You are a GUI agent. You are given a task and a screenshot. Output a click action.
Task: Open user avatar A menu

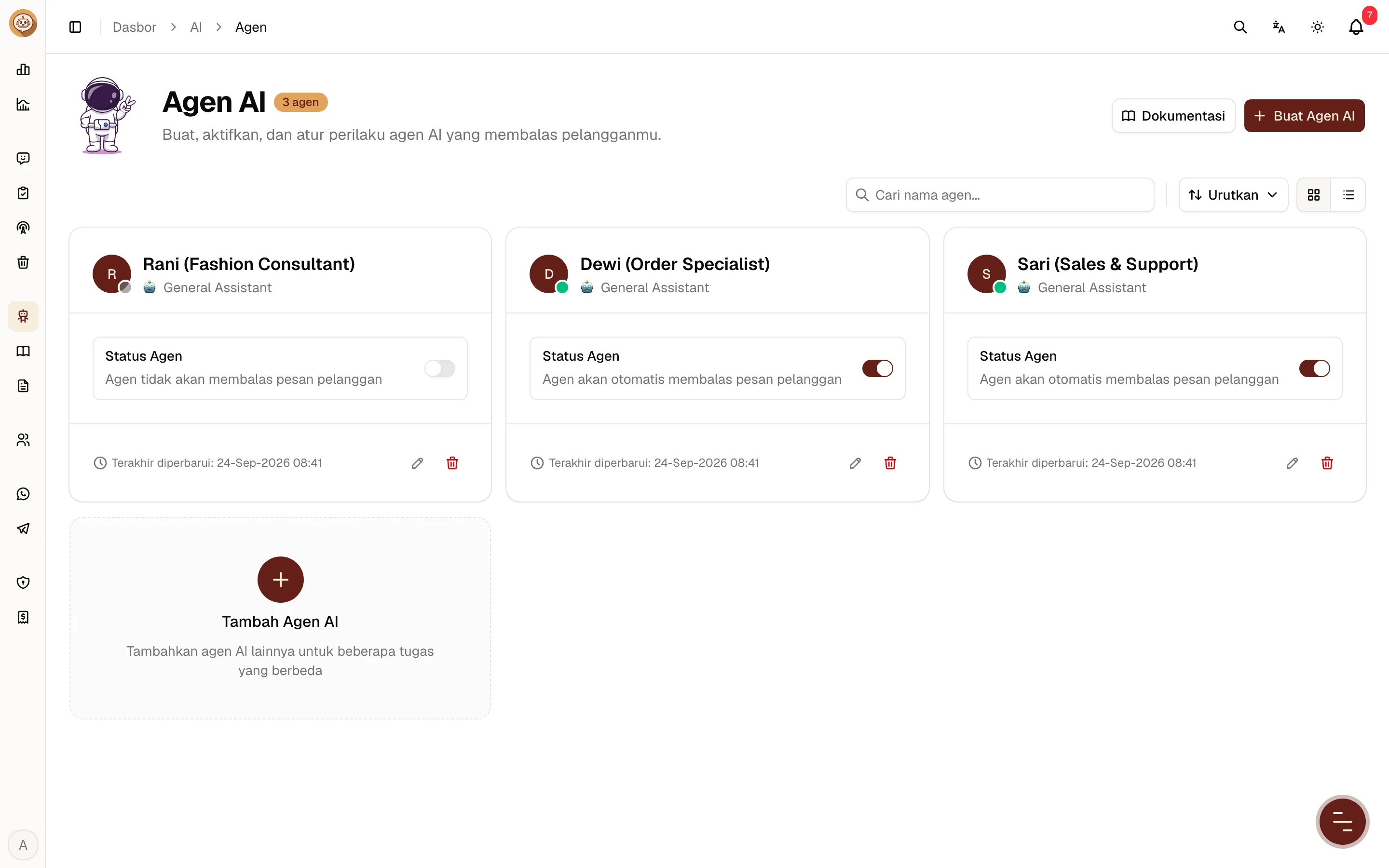coord(23,844)
